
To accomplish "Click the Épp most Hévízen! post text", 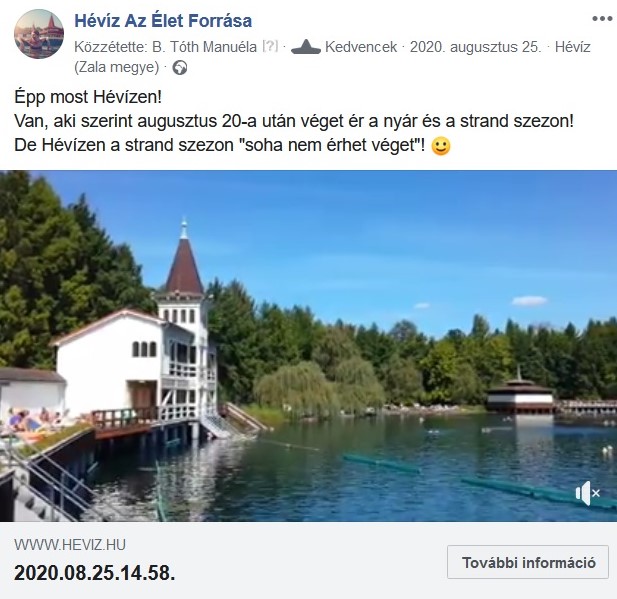I will [88, 97].
